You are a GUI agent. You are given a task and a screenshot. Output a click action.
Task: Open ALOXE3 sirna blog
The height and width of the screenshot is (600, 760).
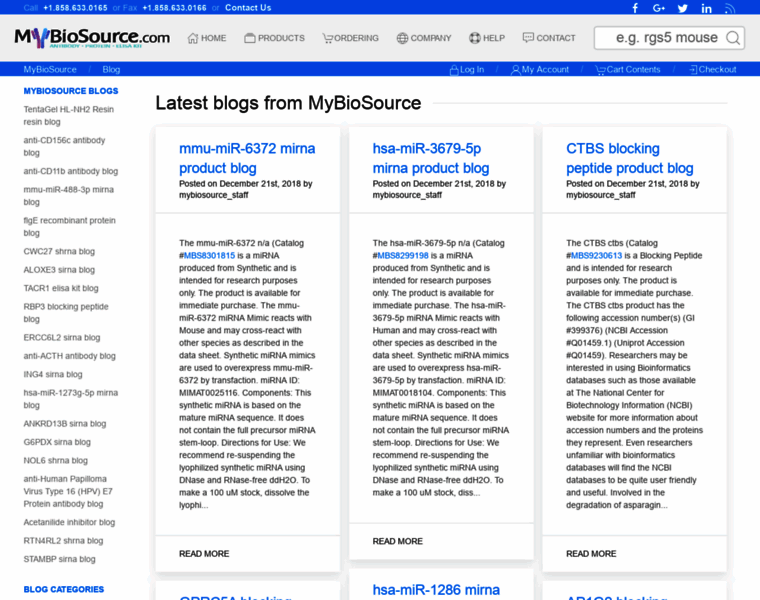[x=59, y=269]
